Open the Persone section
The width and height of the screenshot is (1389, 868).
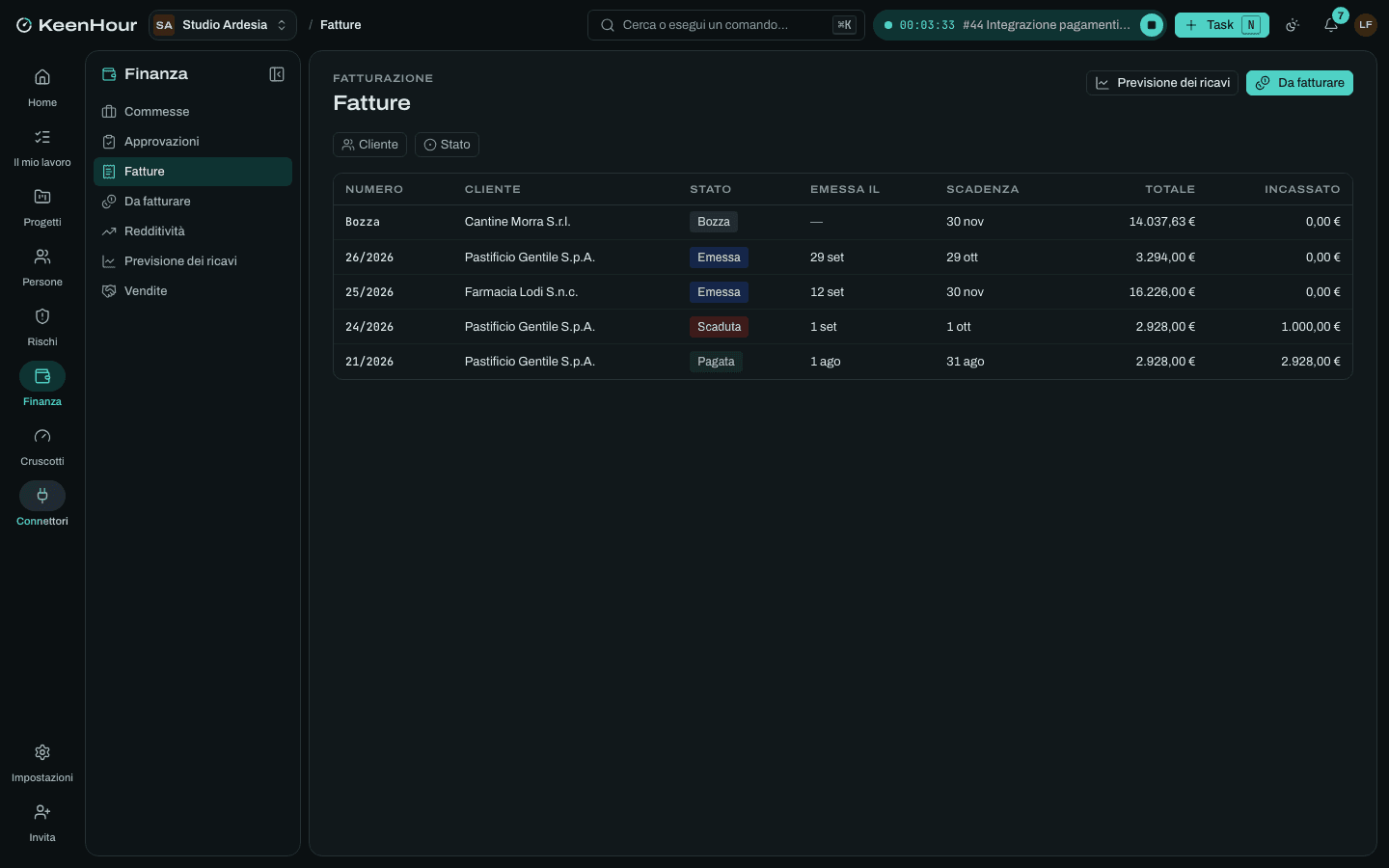[42, 266]
